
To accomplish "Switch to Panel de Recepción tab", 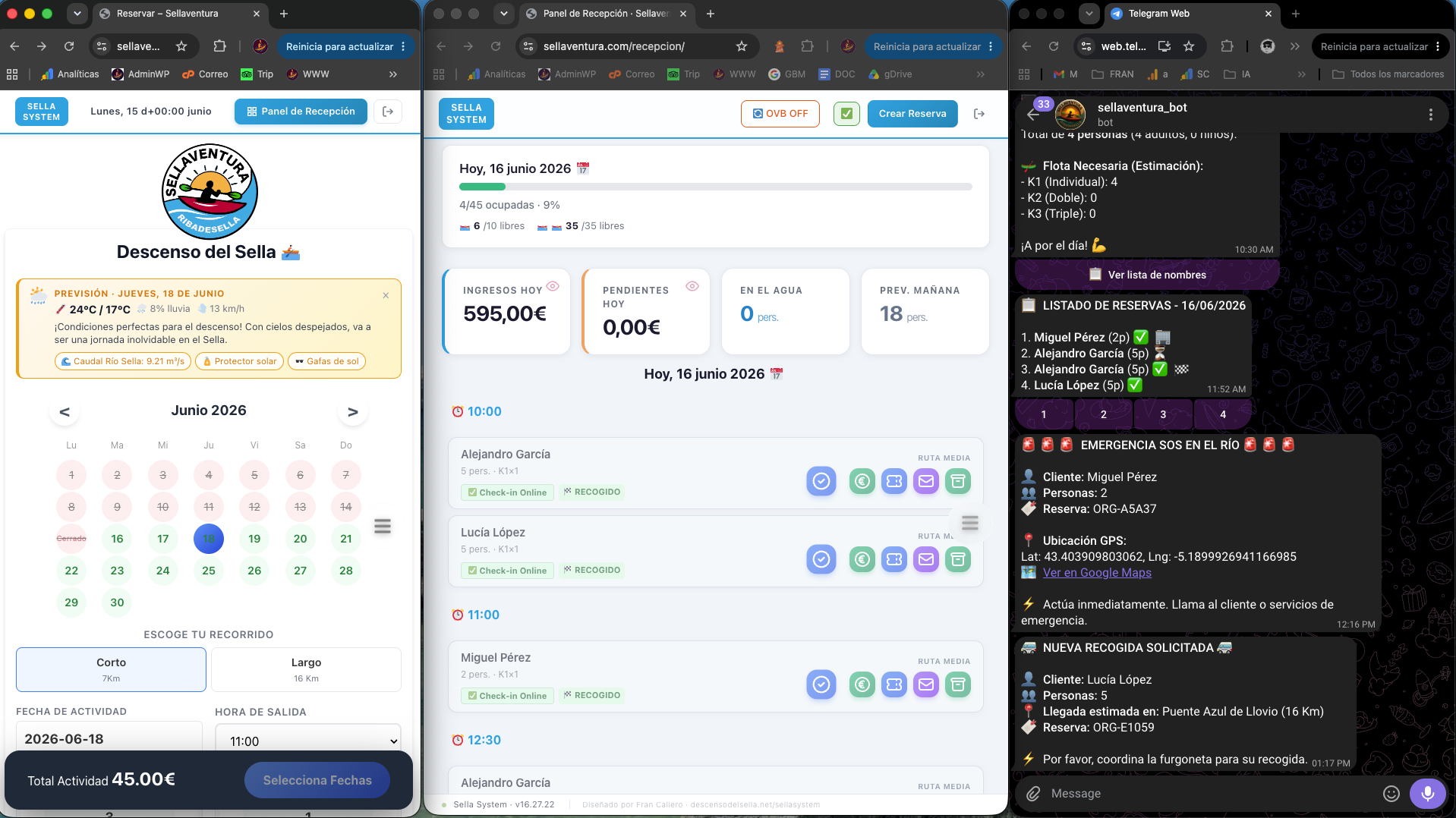I will click(x=607, y=14).
